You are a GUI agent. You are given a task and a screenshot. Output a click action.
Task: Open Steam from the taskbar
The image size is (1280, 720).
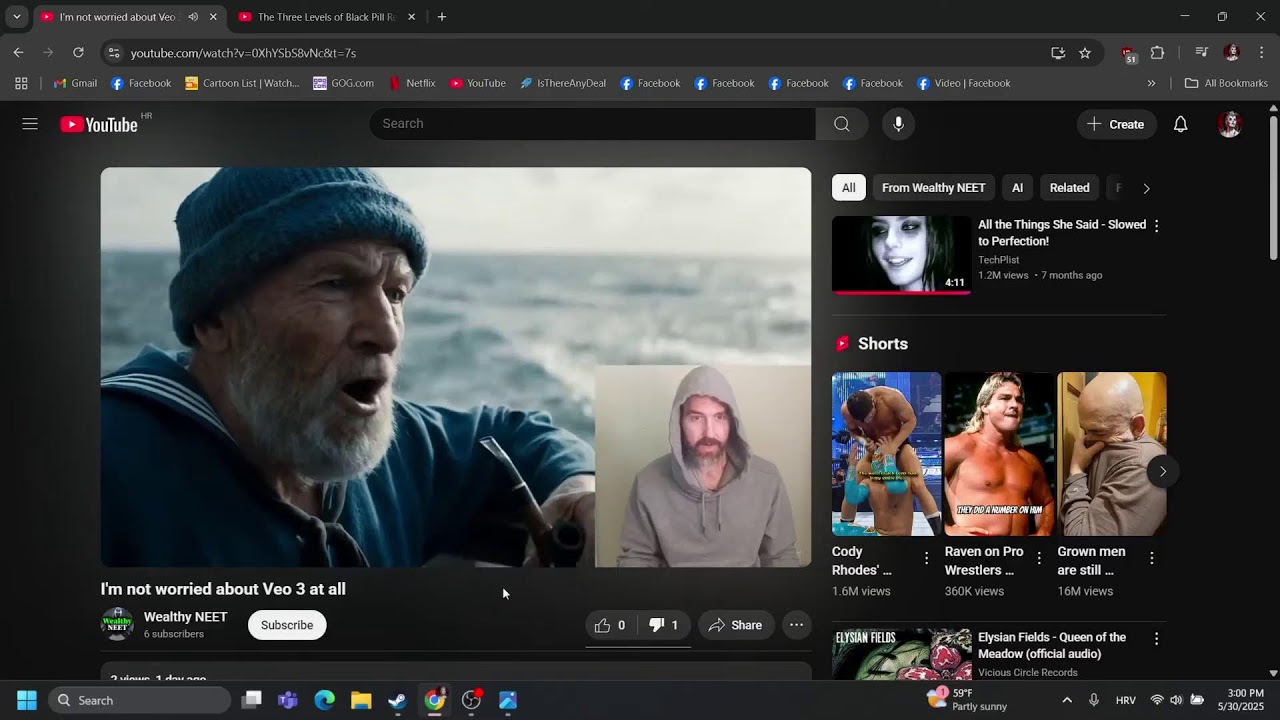(x=397, y=700)
